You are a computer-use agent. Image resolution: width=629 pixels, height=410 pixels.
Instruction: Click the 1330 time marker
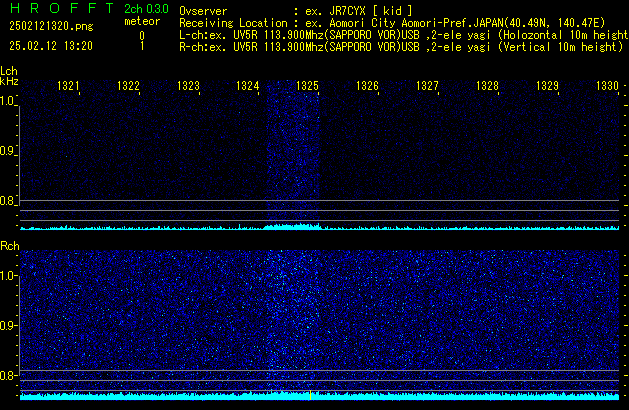pos(607,86)
